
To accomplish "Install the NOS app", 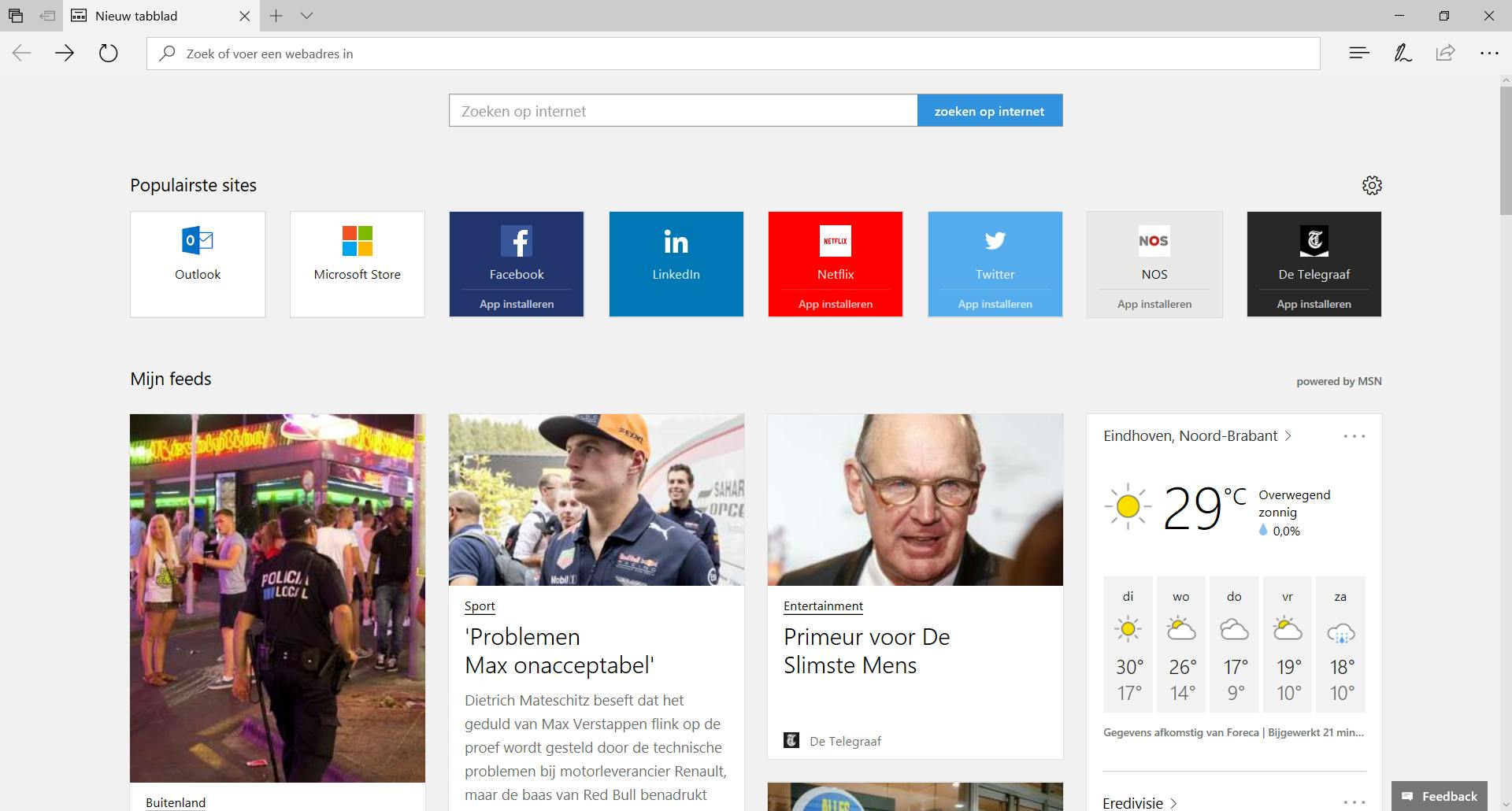I will click(1154, 304).
